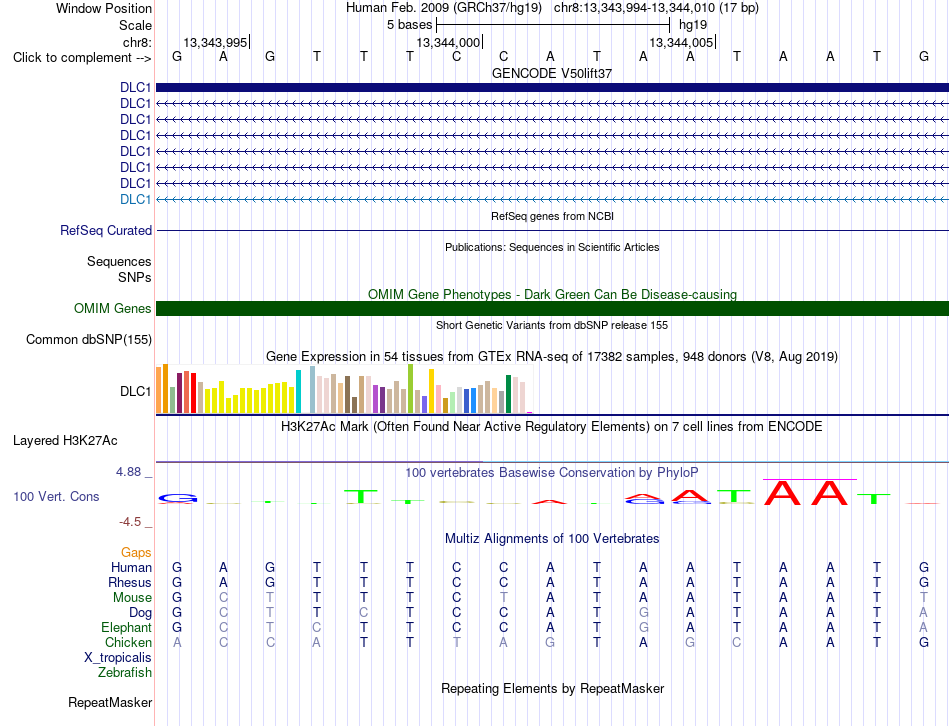Click the tall lime green GTEx expression bar

pos(411,388)
